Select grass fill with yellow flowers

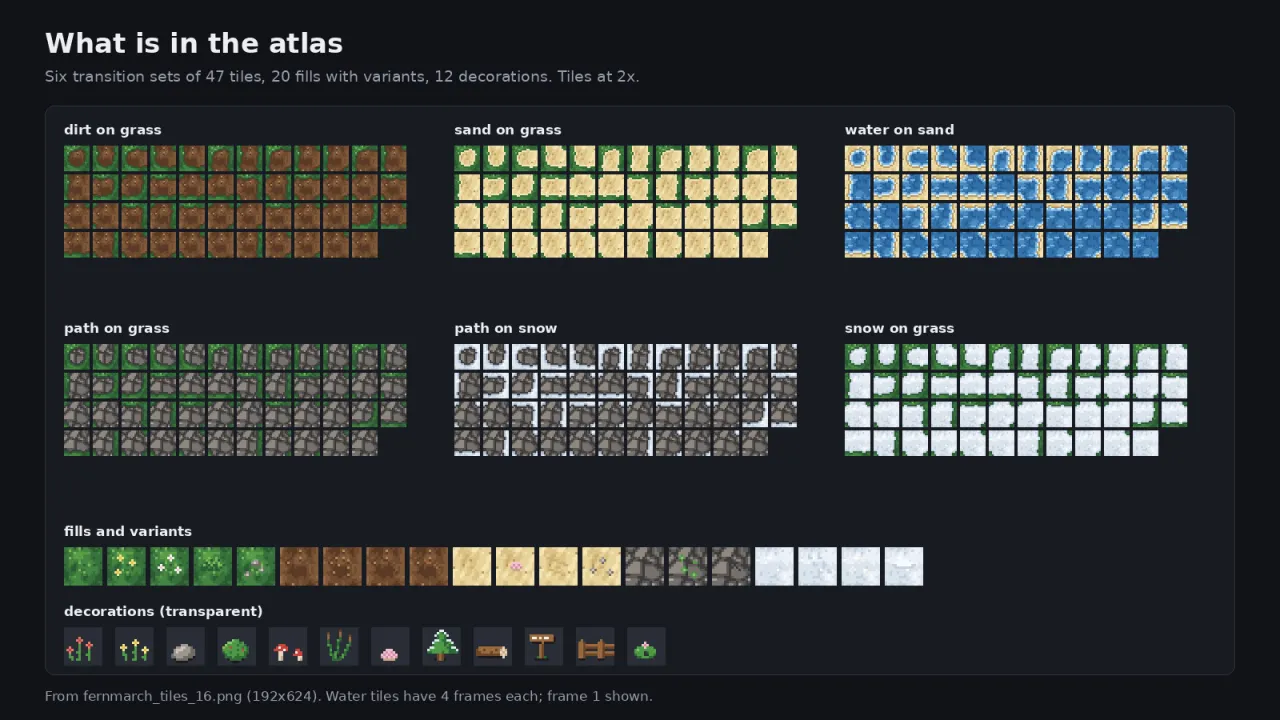point(126,566)
